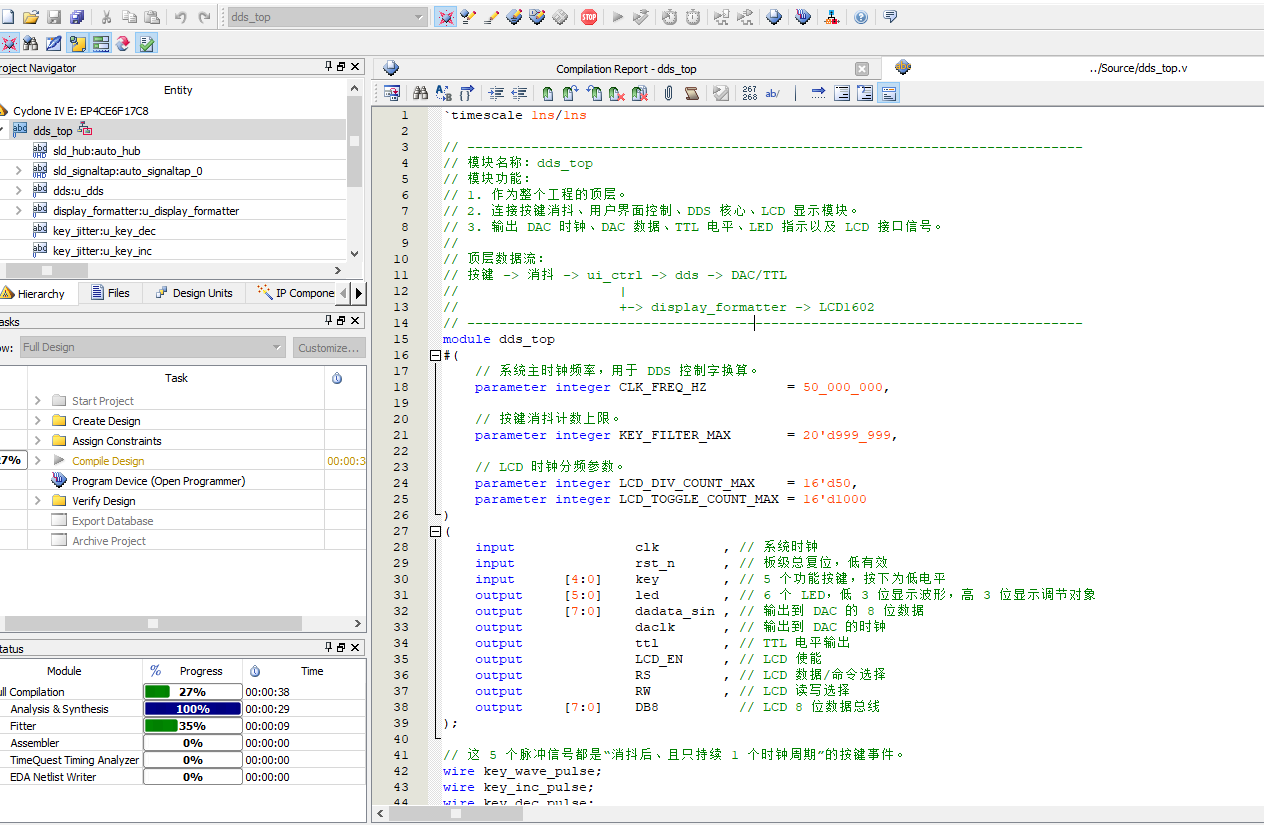Select the key_jitter:u_key_dec entity

pos(104,231)
